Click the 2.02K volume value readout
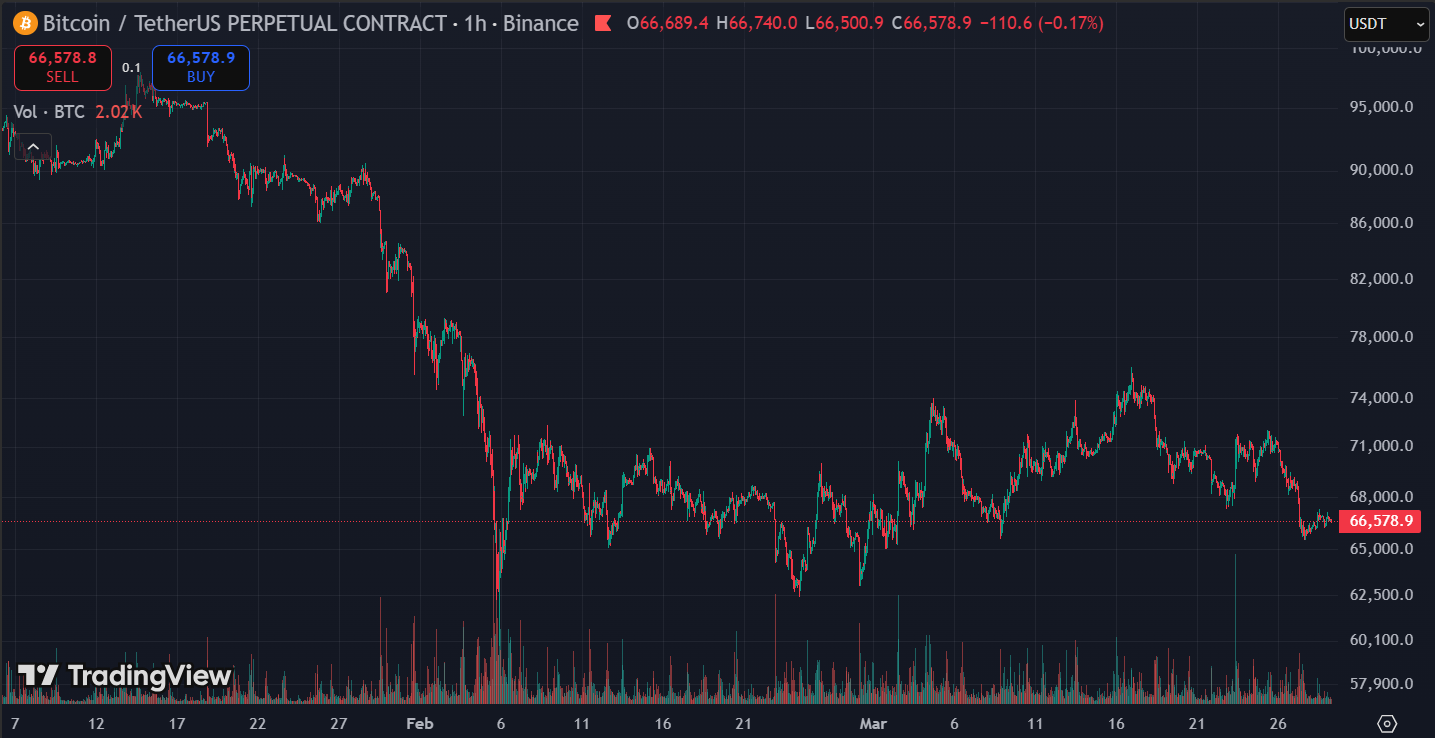Screen dimensions: 1435x738 tap(117, 112)
